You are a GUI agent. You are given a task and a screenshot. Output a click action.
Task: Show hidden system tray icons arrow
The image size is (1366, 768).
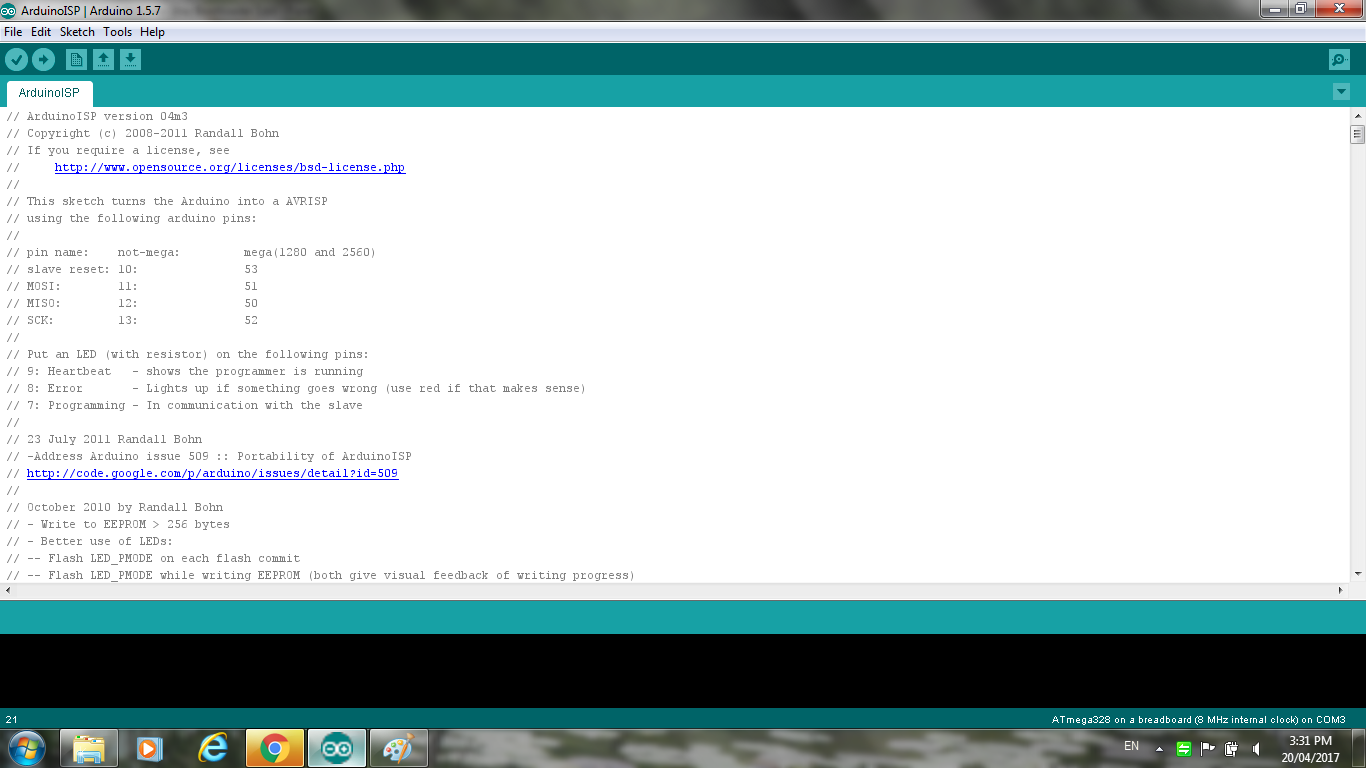coord(1159,748)
